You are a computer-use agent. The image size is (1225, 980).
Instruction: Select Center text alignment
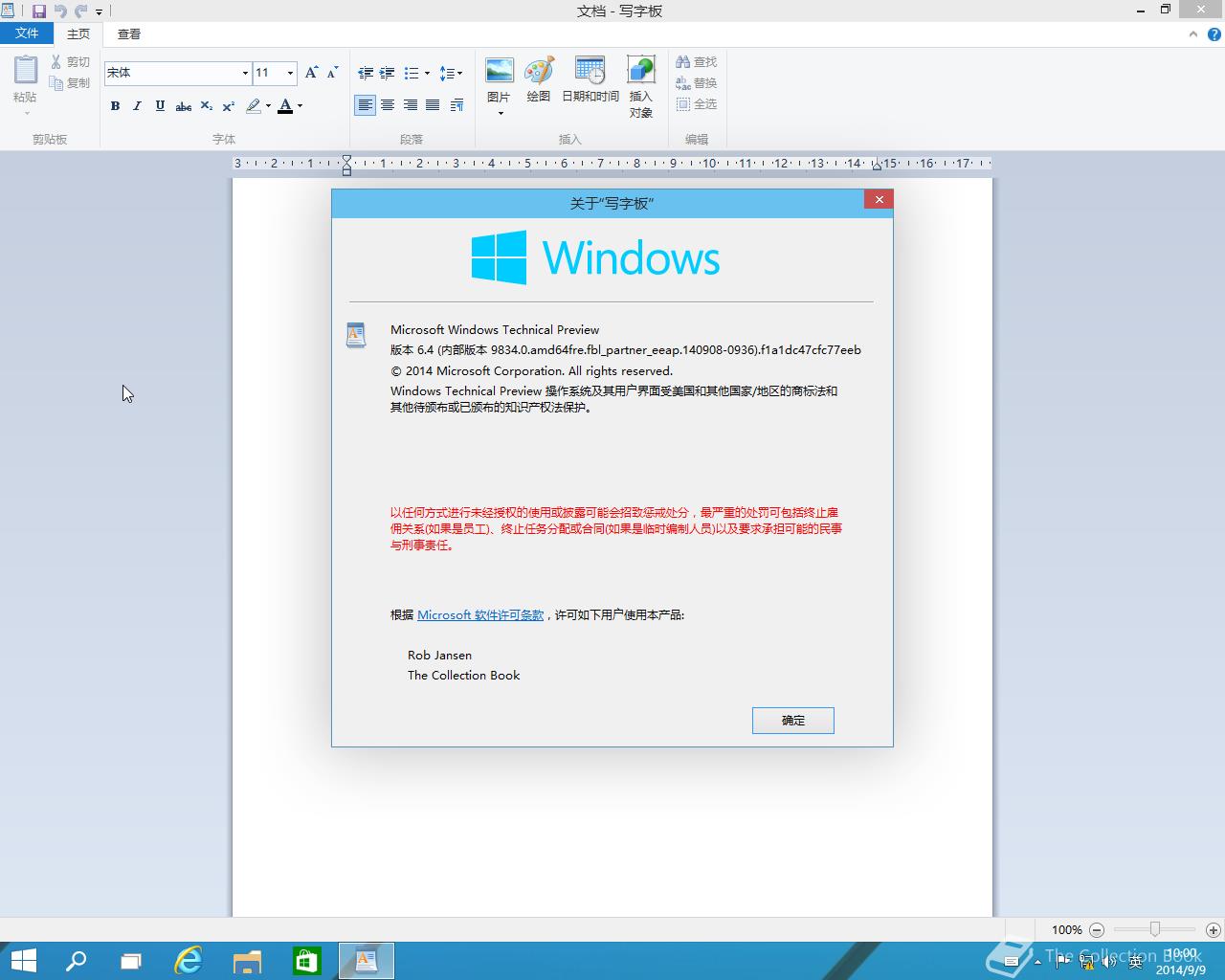click(x=388, y=105)
